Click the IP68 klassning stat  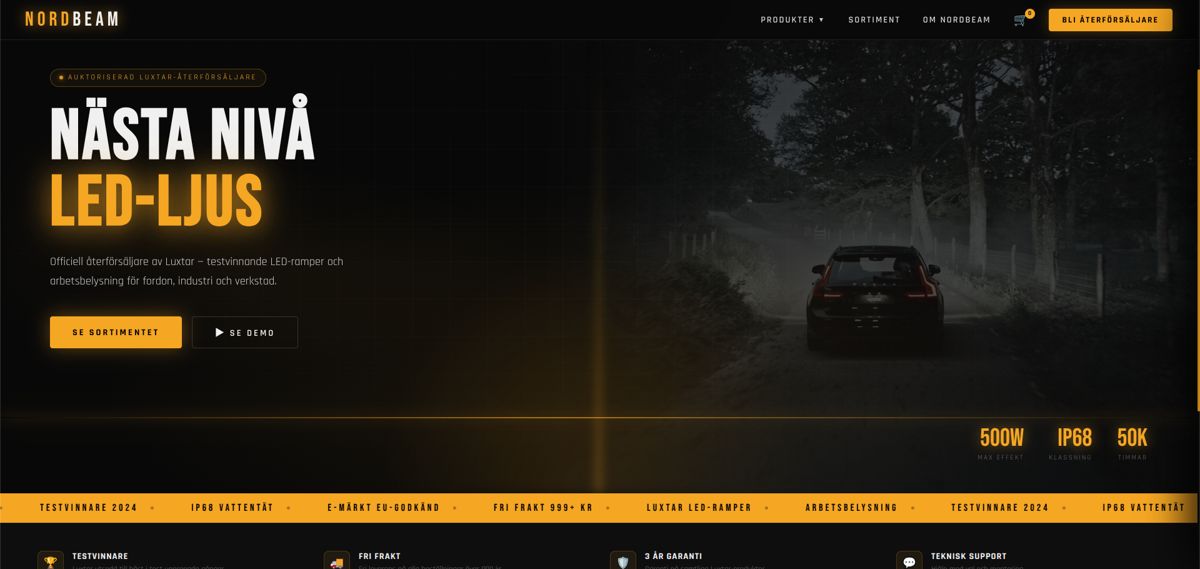[1075, 444]
